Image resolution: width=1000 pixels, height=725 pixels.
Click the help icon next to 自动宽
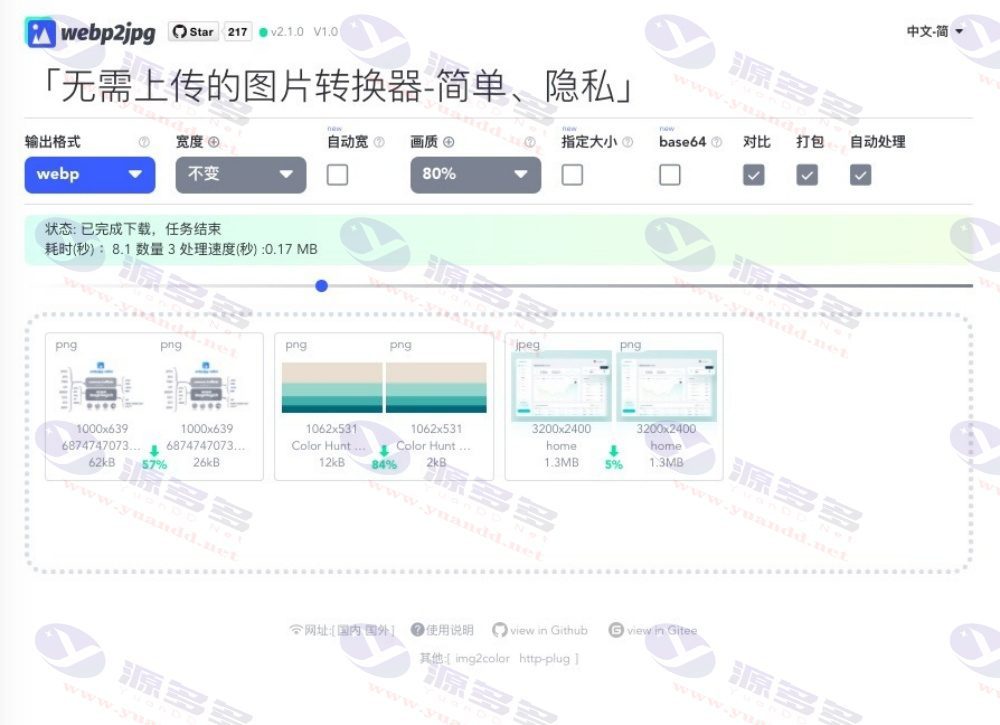click(379, 142)
